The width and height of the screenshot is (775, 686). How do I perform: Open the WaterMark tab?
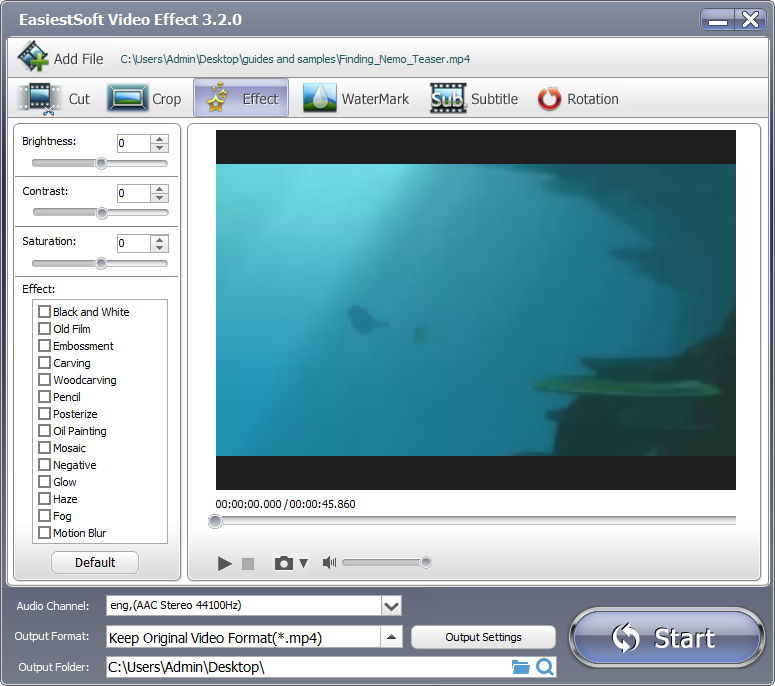point(355,98)
